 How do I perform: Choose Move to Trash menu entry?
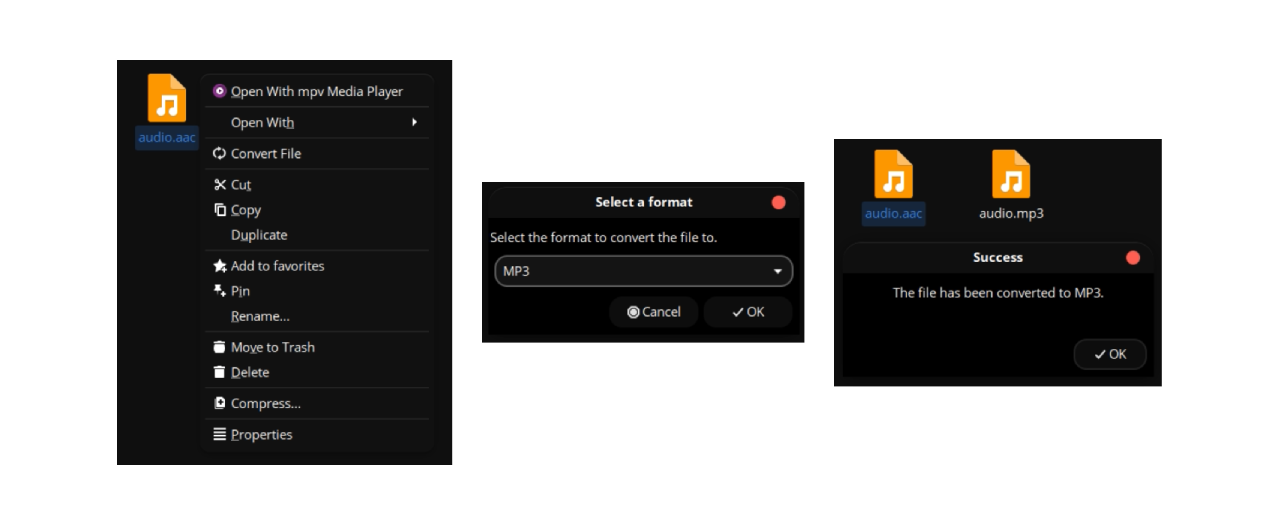(x=272, y=347)
